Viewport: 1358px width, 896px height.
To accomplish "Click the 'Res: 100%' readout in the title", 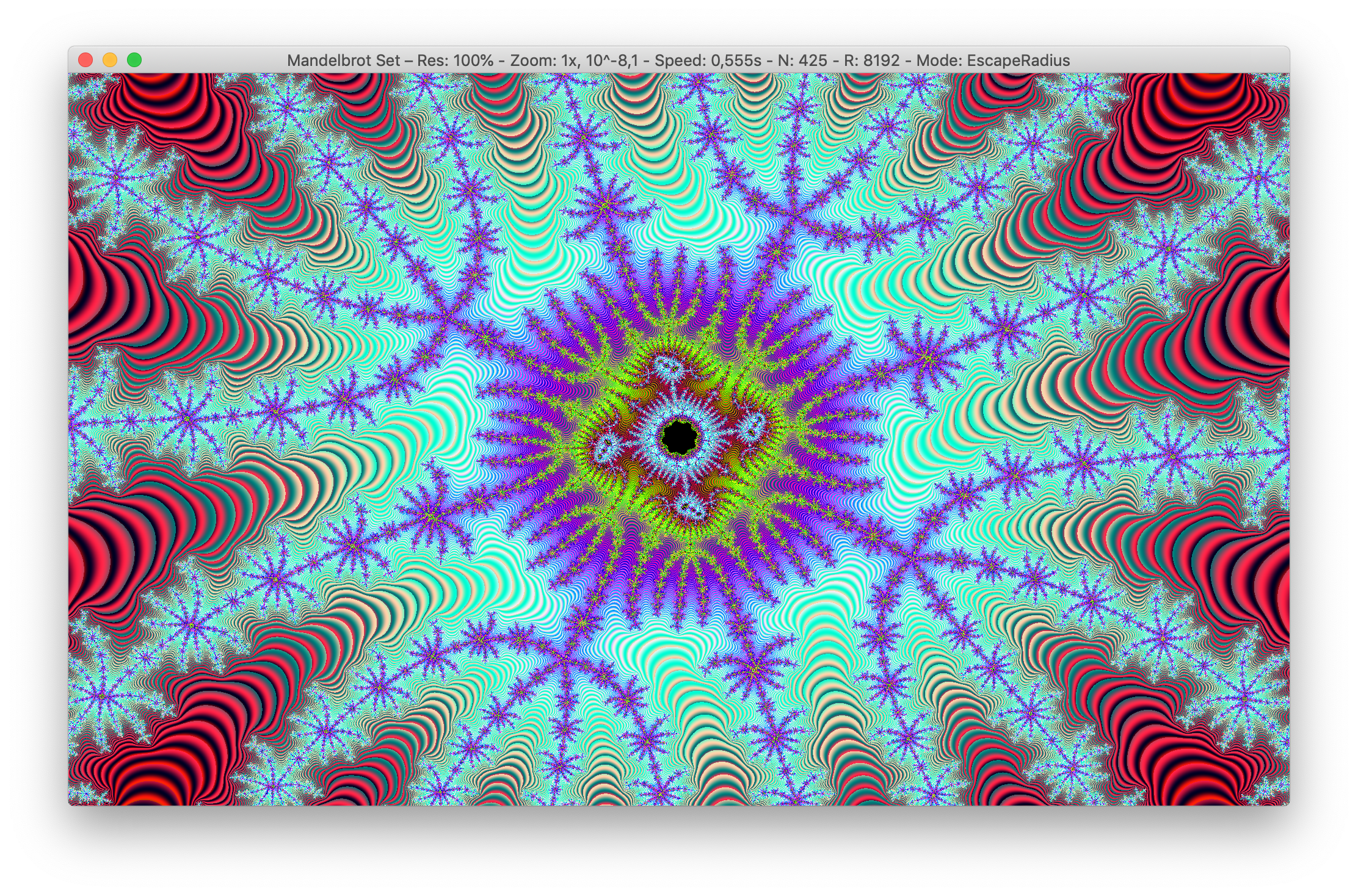I will [x=455, y=60].
